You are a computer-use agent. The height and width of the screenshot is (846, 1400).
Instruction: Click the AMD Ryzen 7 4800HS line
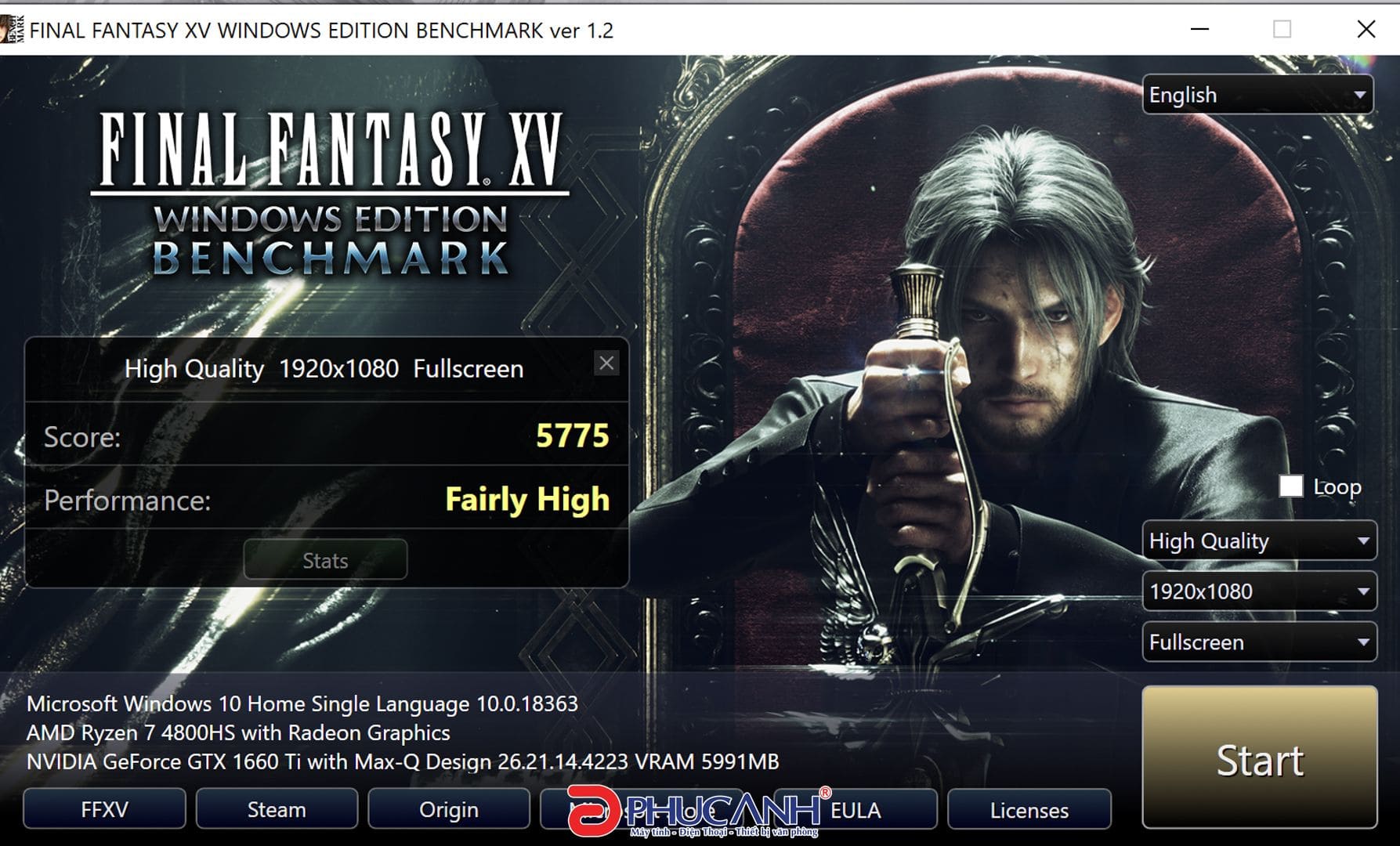(238, 732)
